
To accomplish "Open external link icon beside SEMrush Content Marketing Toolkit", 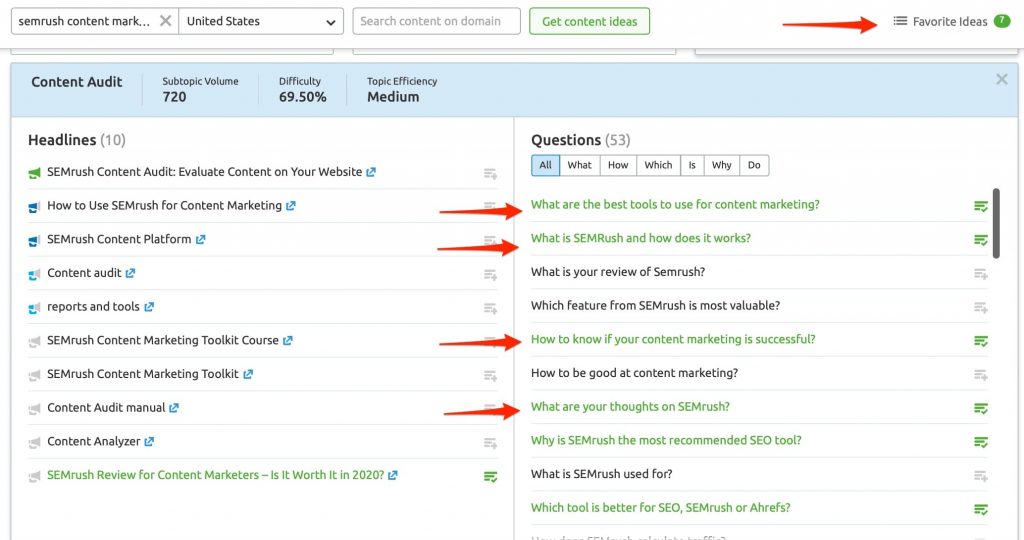I will tap(248, 374).
